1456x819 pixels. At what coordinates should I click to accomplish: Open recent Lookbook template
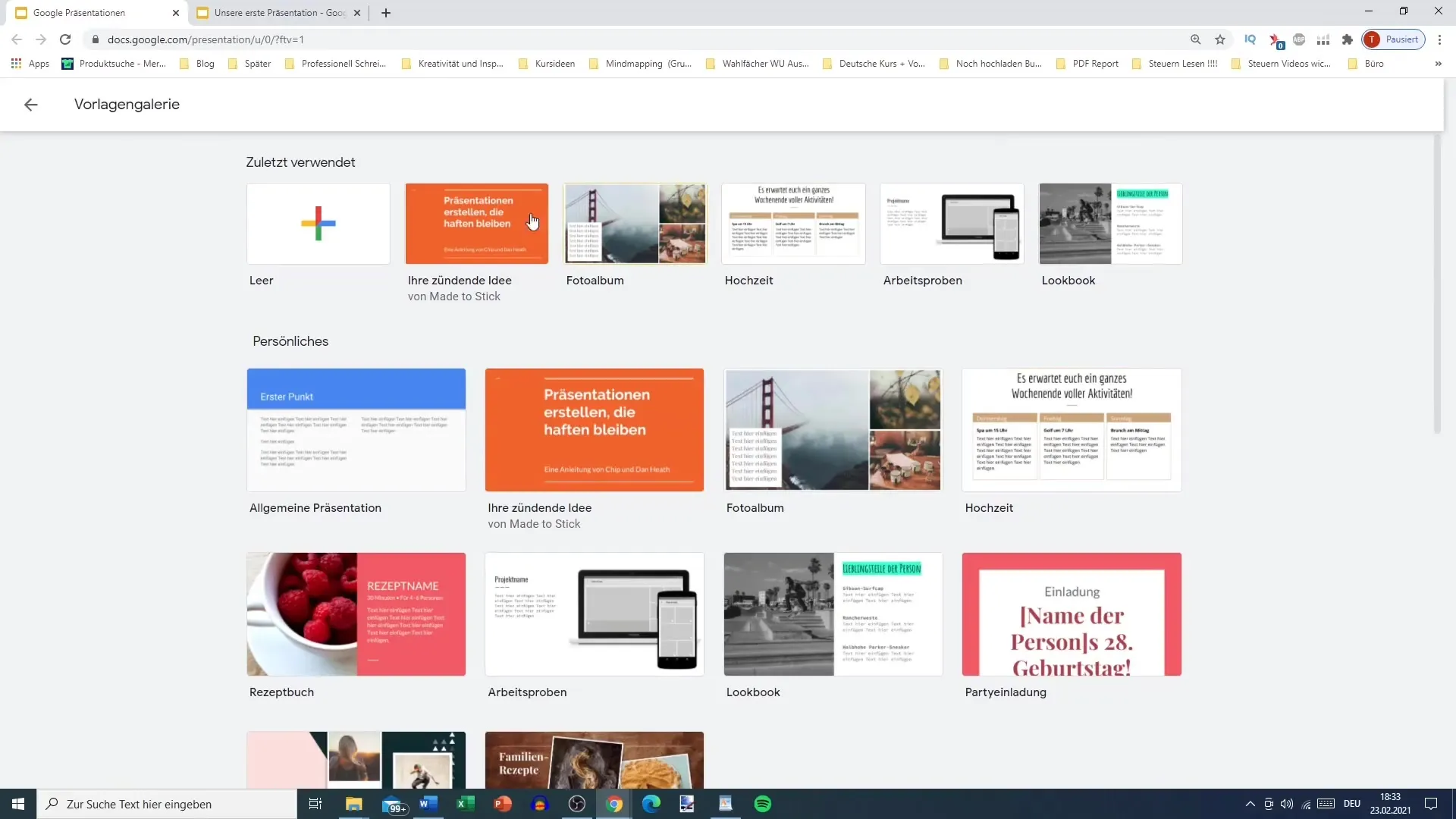point(1111,224)
